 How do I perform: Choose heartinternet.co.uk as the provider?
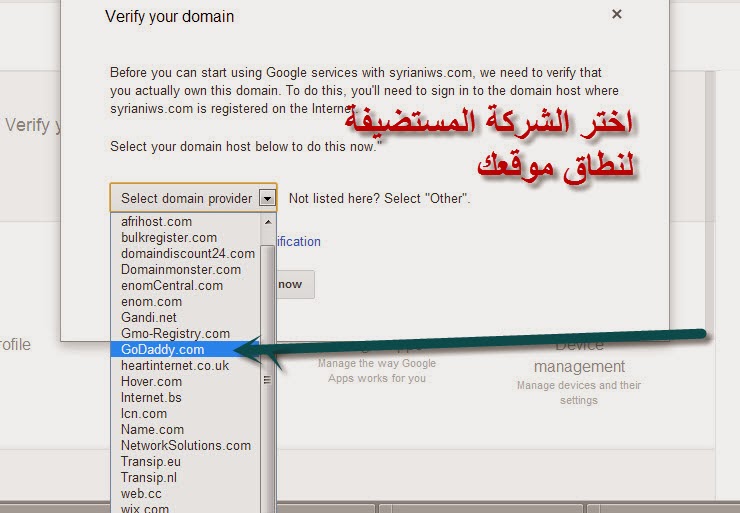coord(185,366)
